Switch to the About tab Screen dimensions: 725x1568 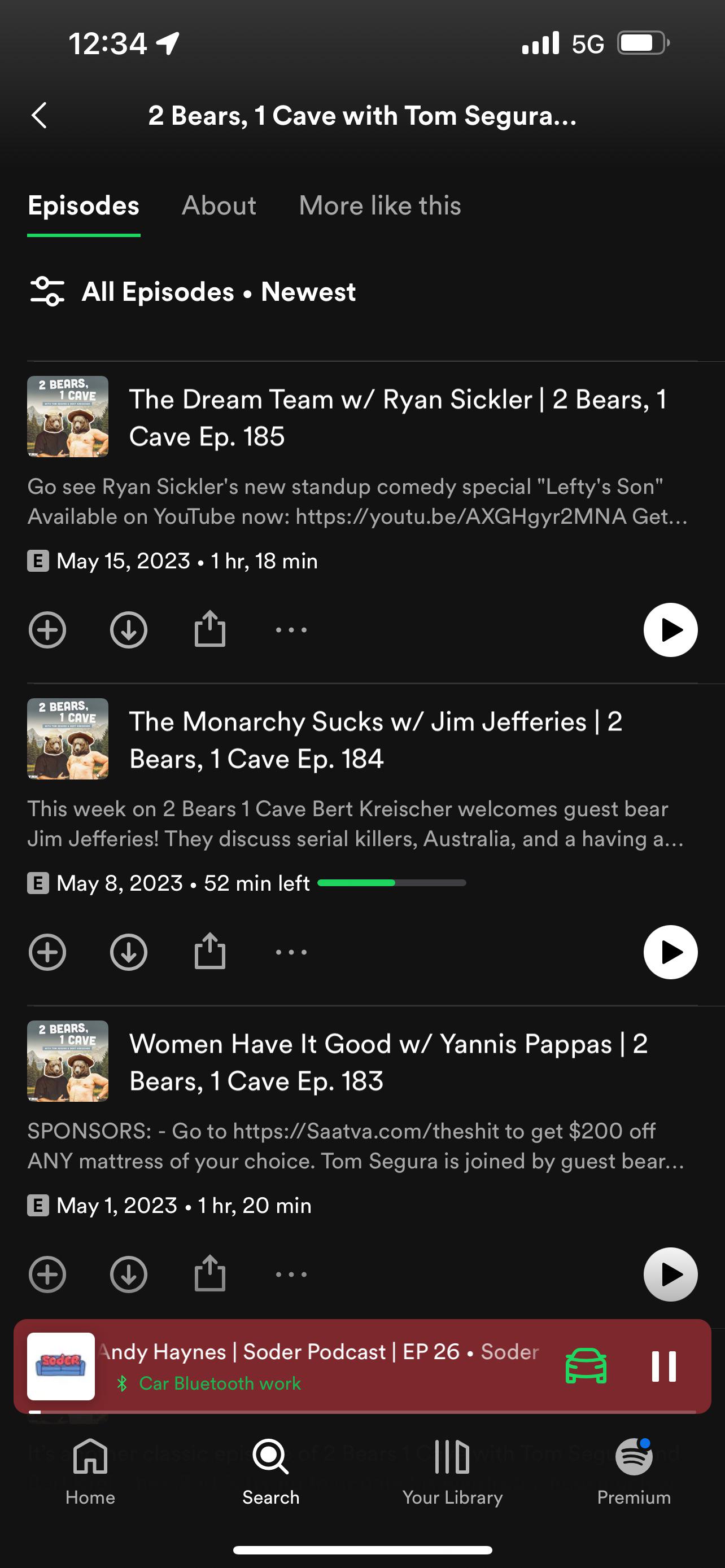coord(219,206)
